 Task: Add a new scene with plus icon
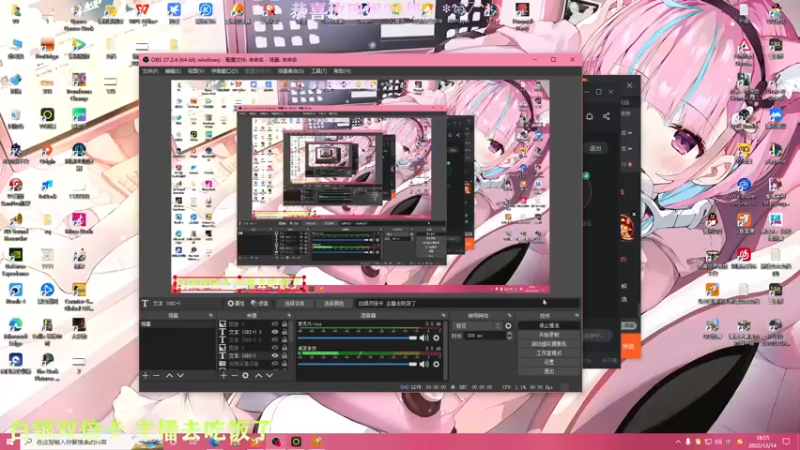(x=145, y=376)
